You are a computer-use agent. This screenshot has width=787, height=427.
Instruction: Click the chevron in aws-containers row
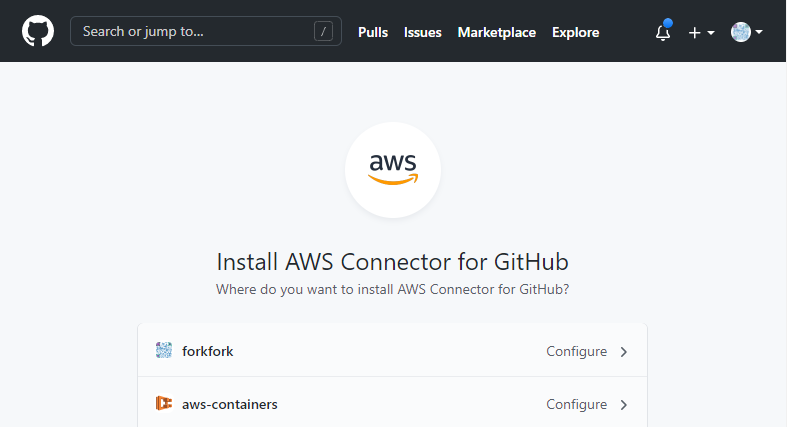point(624,405)
